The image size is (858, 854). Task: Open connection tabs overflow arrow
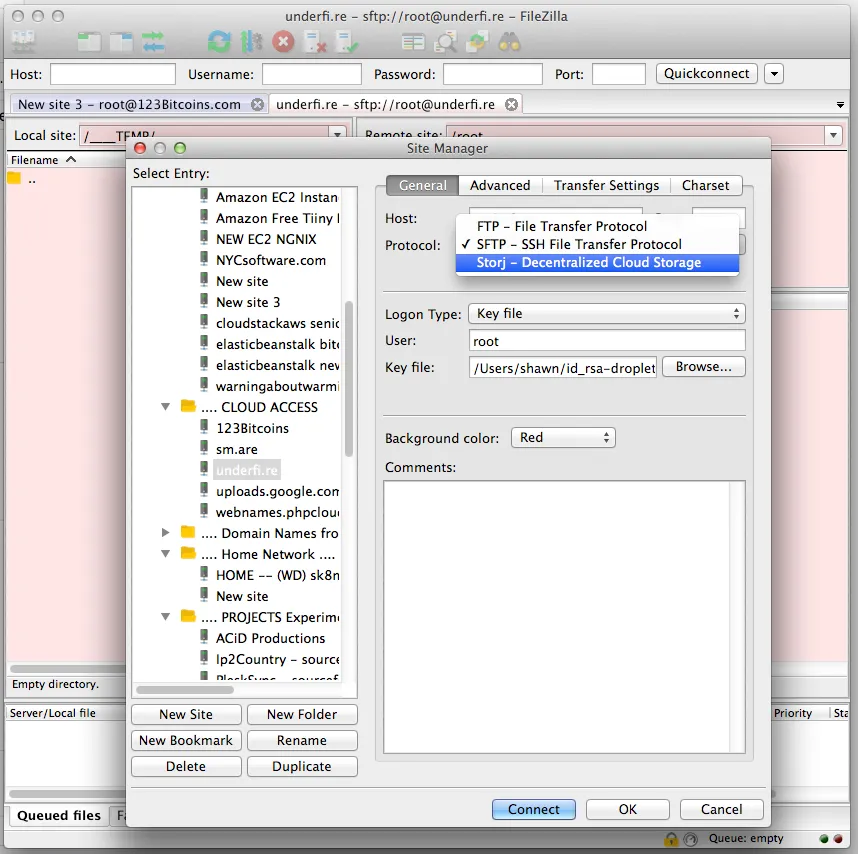[x=840, y=104]
